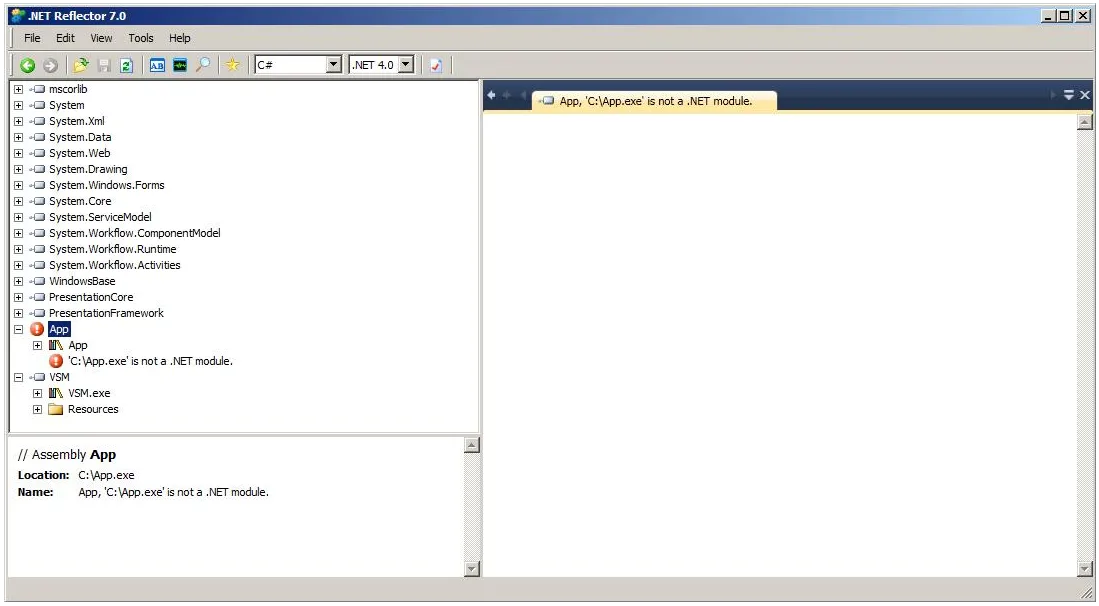Click document pane scrollbar down arrow
Viewport: 1099px width, 606px height.
click(1085, 569)
